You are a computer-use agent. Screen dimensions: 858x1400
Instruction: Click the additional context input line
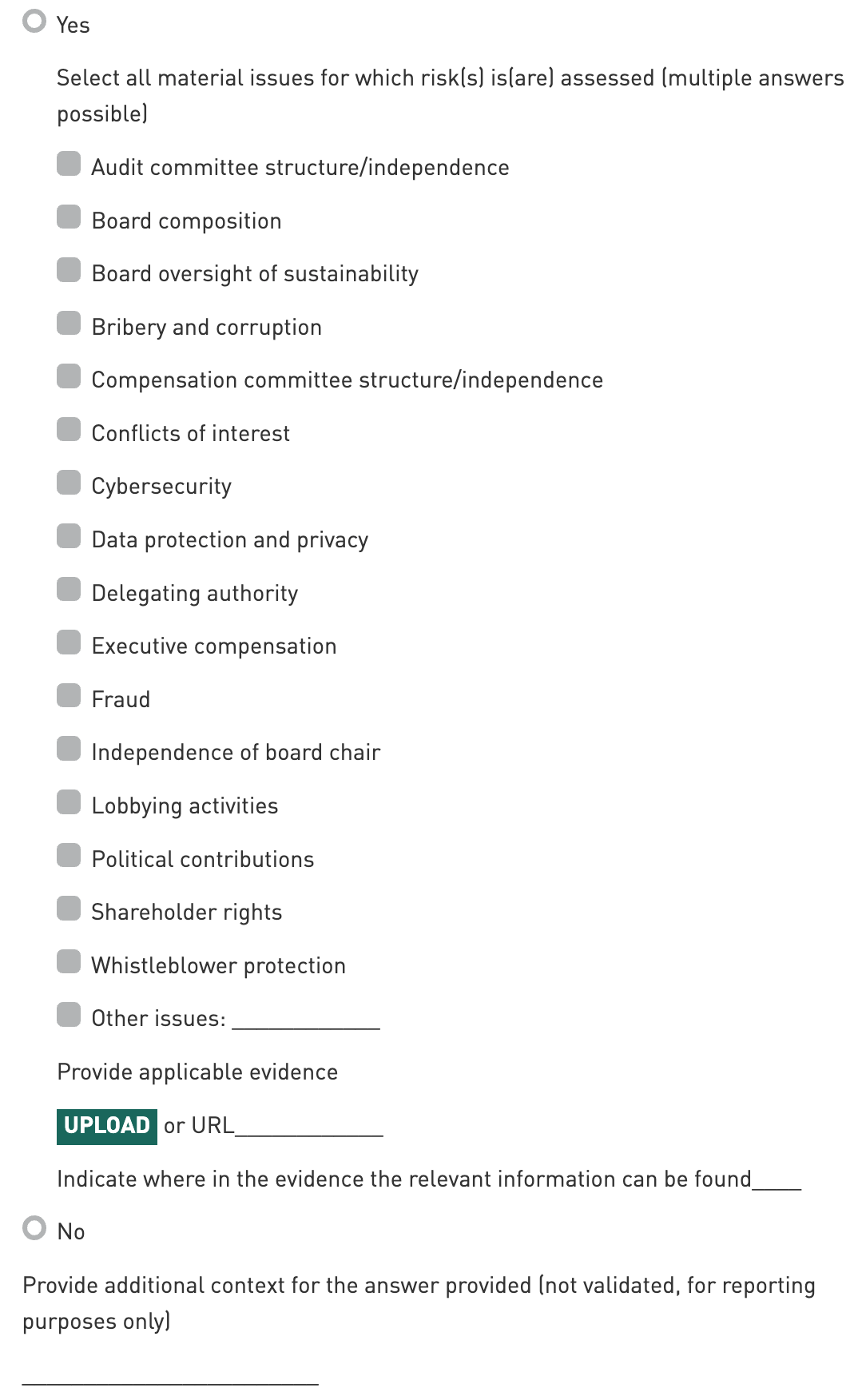point(170,1374)
